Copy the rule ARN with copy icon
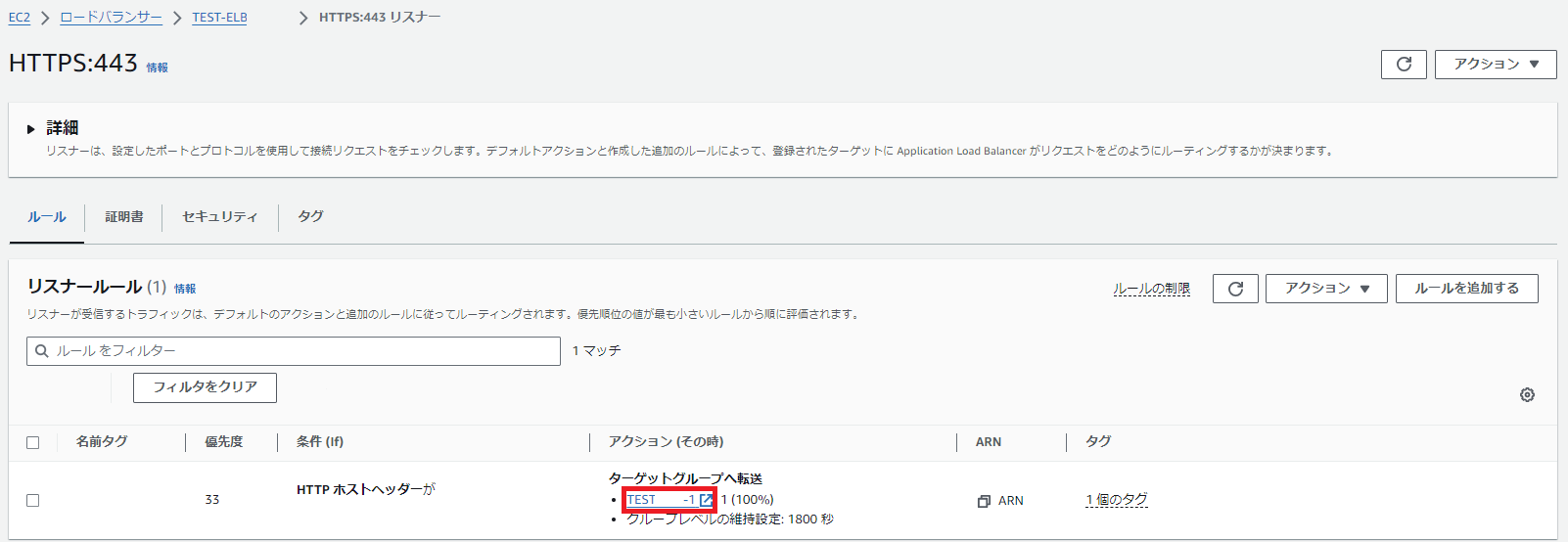 click(x=984, y=501)
